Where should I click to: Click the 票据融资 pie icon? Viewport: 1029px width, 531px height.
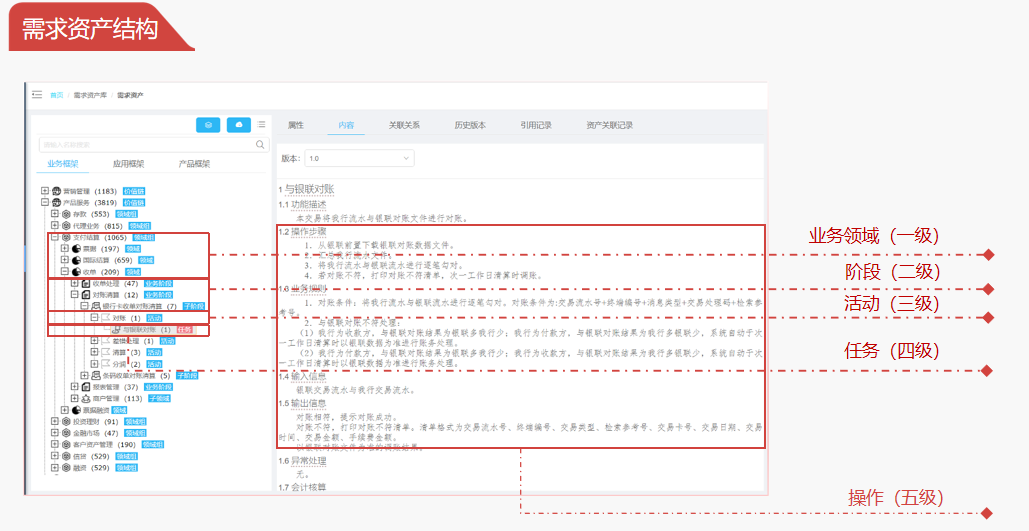[76, 410]
